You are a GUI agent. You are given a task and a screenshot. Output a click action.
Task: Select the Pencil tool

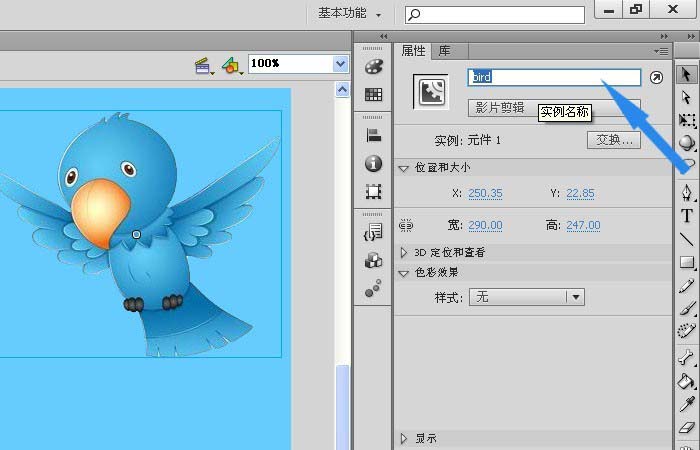[687, 286]
